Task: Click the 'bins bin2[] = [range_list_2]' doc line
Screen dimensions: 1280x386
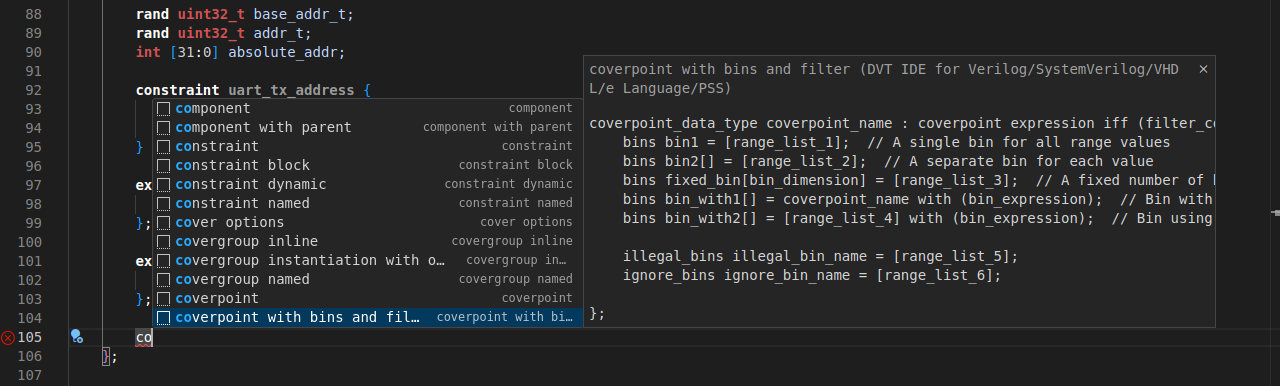Action: pyautogui.click(x=888, y=161)
